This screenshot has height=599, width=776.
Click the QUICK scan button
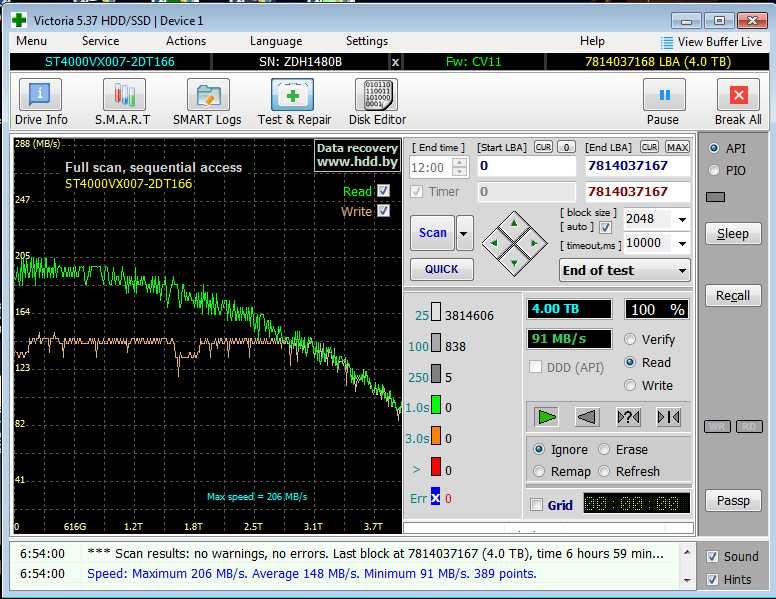pyautogui.click(x=441, y=269)
